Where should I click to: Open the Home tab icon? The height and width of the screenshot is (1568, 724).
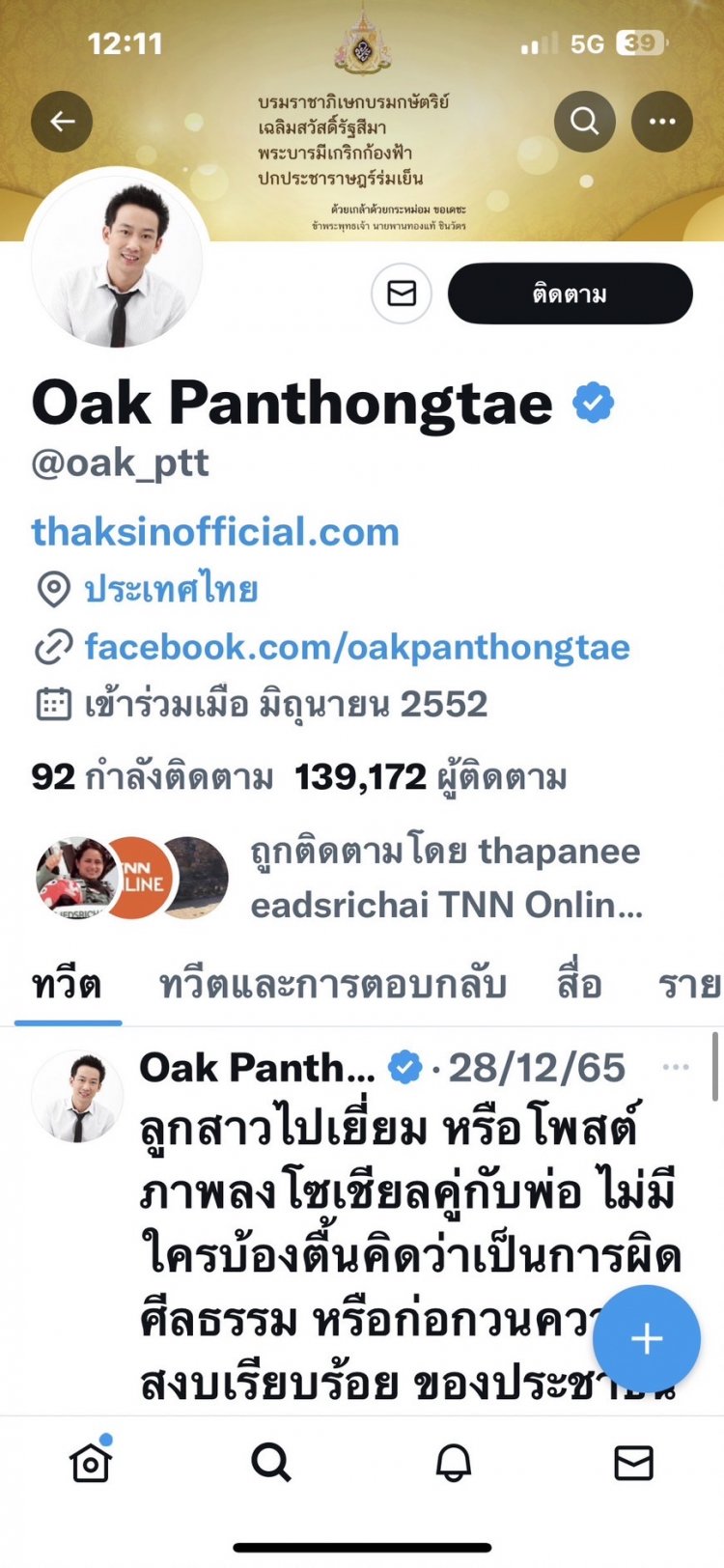tap(91, 1462)
